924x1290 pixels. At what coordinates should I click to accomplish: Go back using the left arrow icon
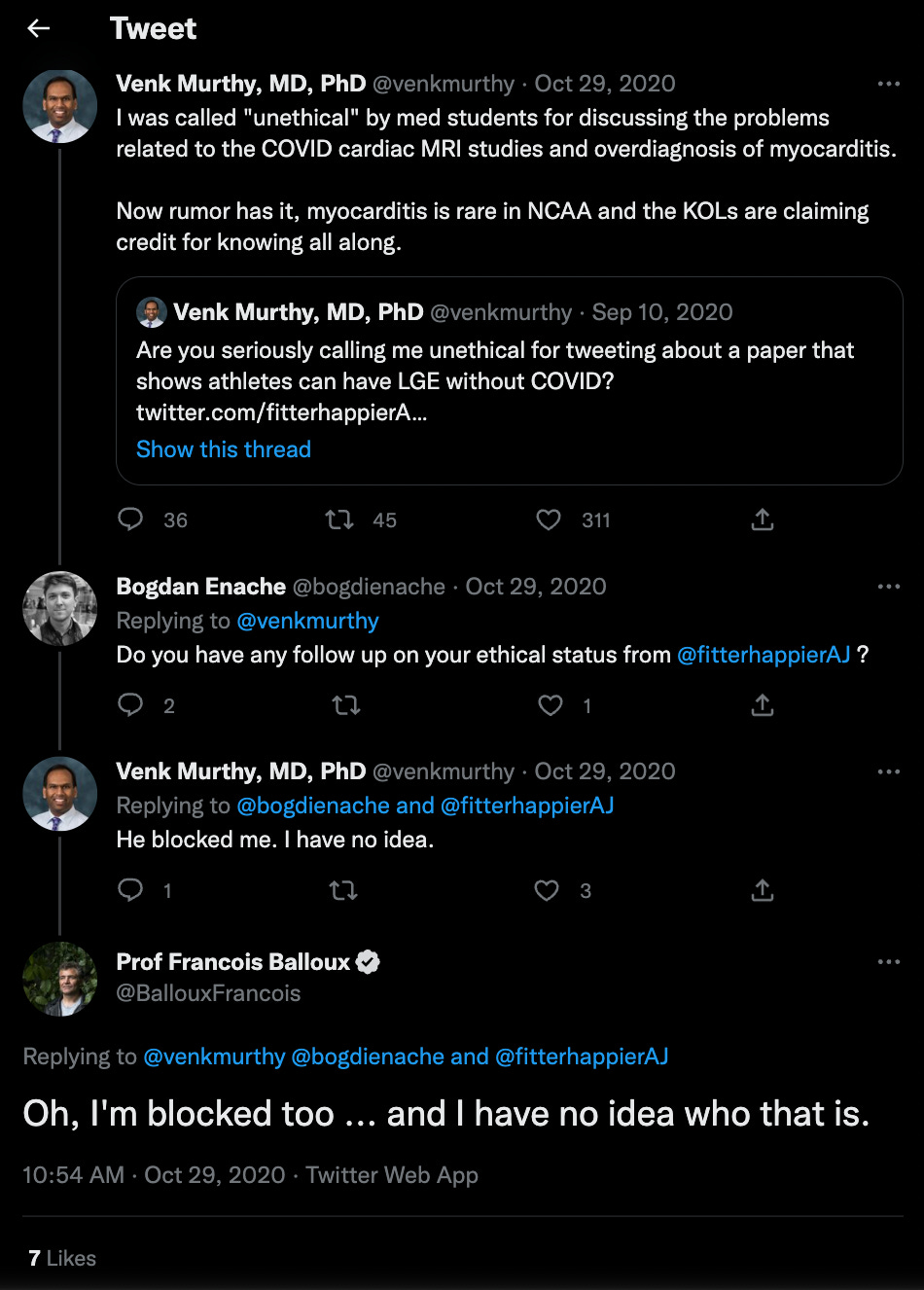39,28
